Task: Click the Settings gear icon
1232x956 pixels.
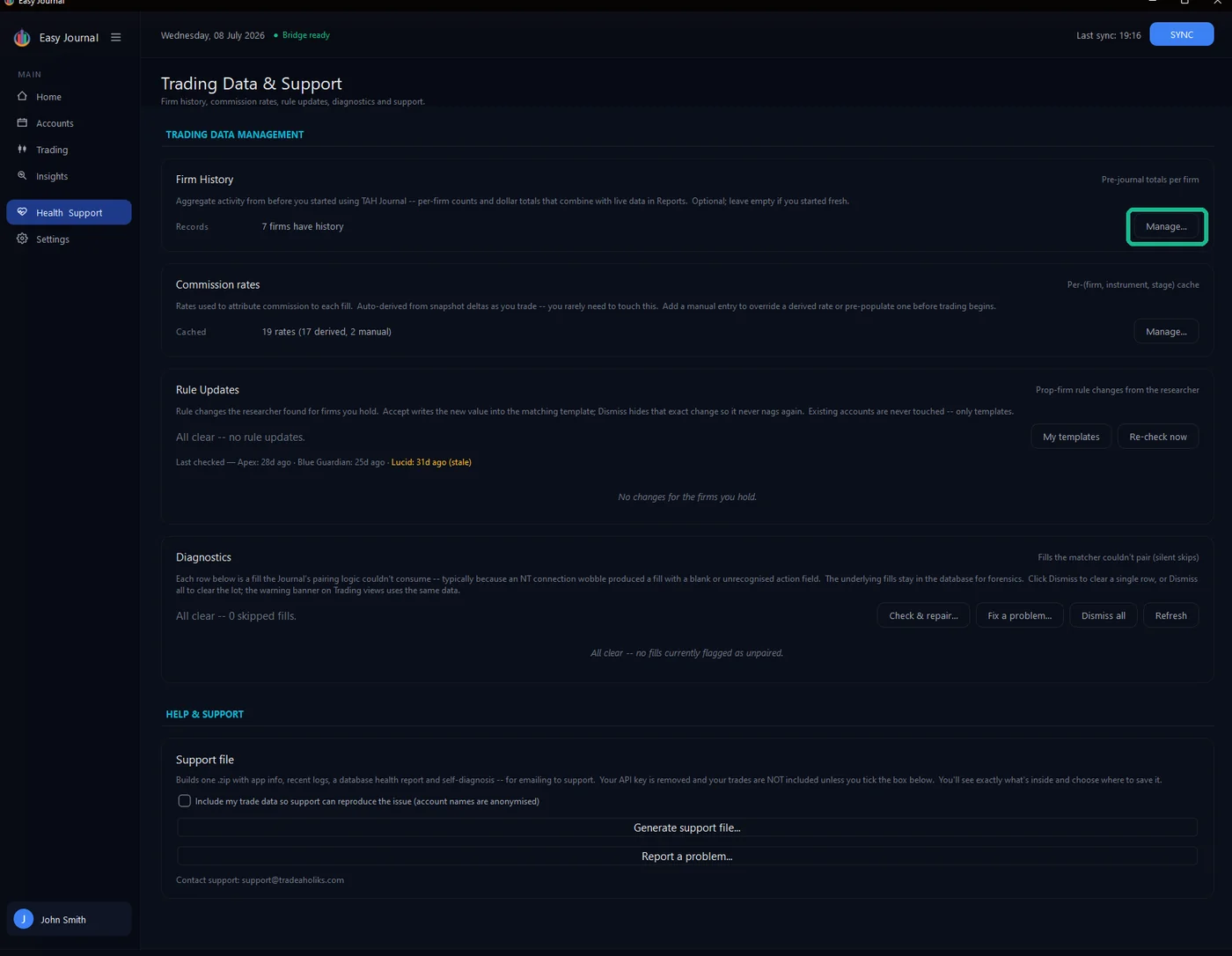Action: point(22,239)
